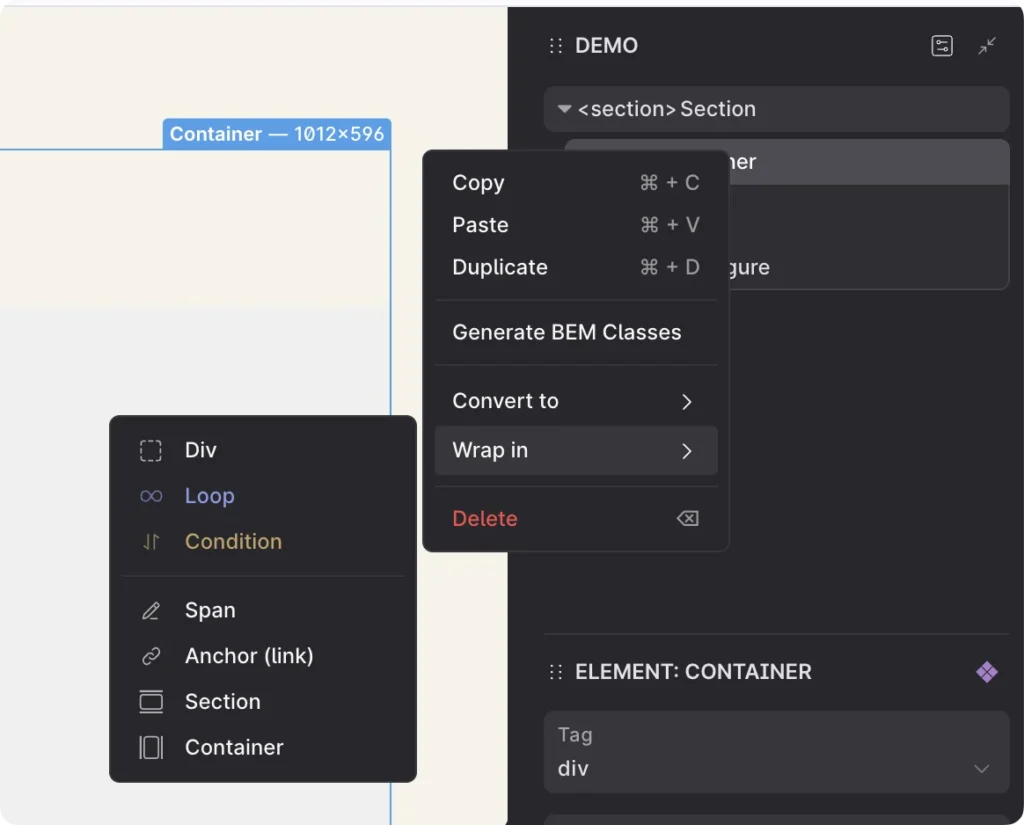
Task: Click the Condition arrows icon
Action: pos(151,542)
